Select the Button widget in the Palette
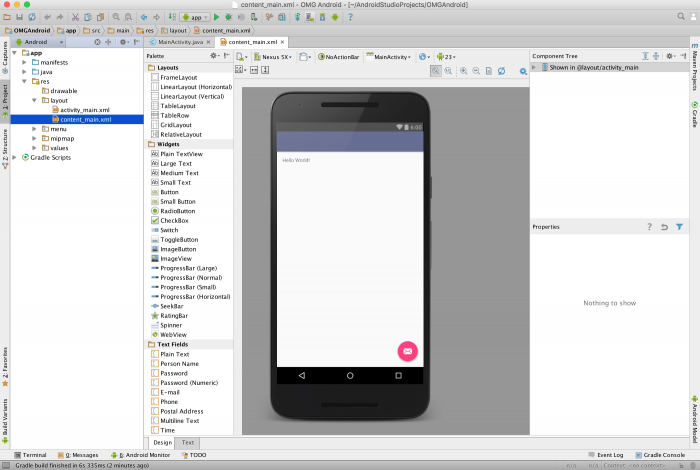Screen dimensions: 700x470 coord(169,192)
